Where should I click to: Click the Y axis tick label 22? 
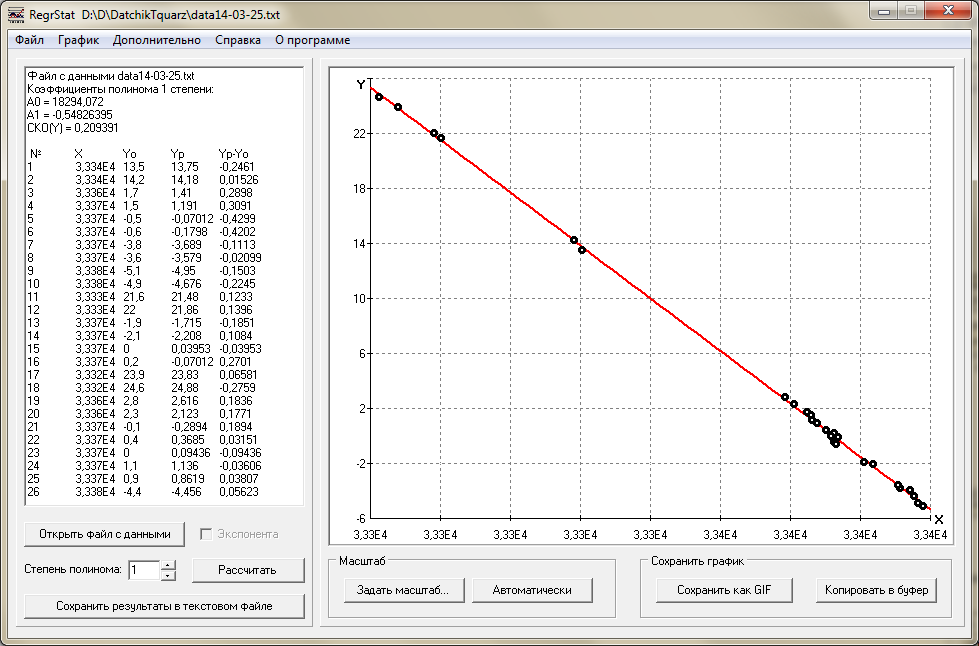[359, 134]
